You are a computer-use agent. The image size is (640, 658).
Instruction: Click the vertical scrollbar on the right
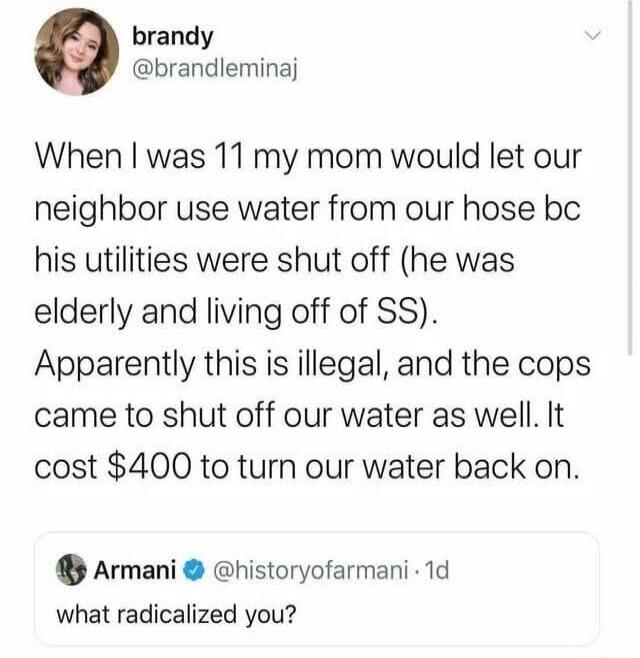tap(629, 178)
